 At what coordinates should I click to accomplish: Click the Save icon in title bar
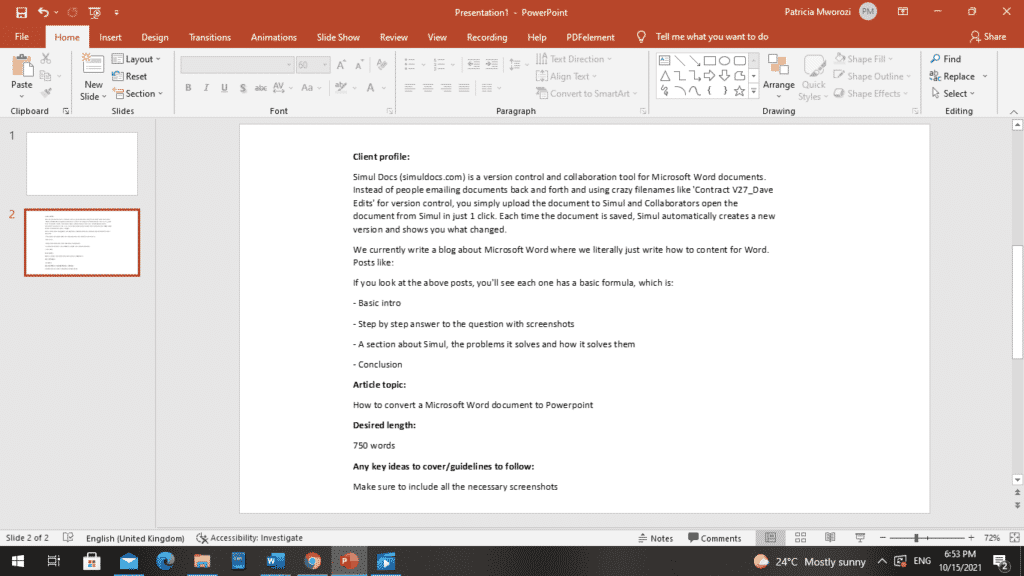coord(22,12)
